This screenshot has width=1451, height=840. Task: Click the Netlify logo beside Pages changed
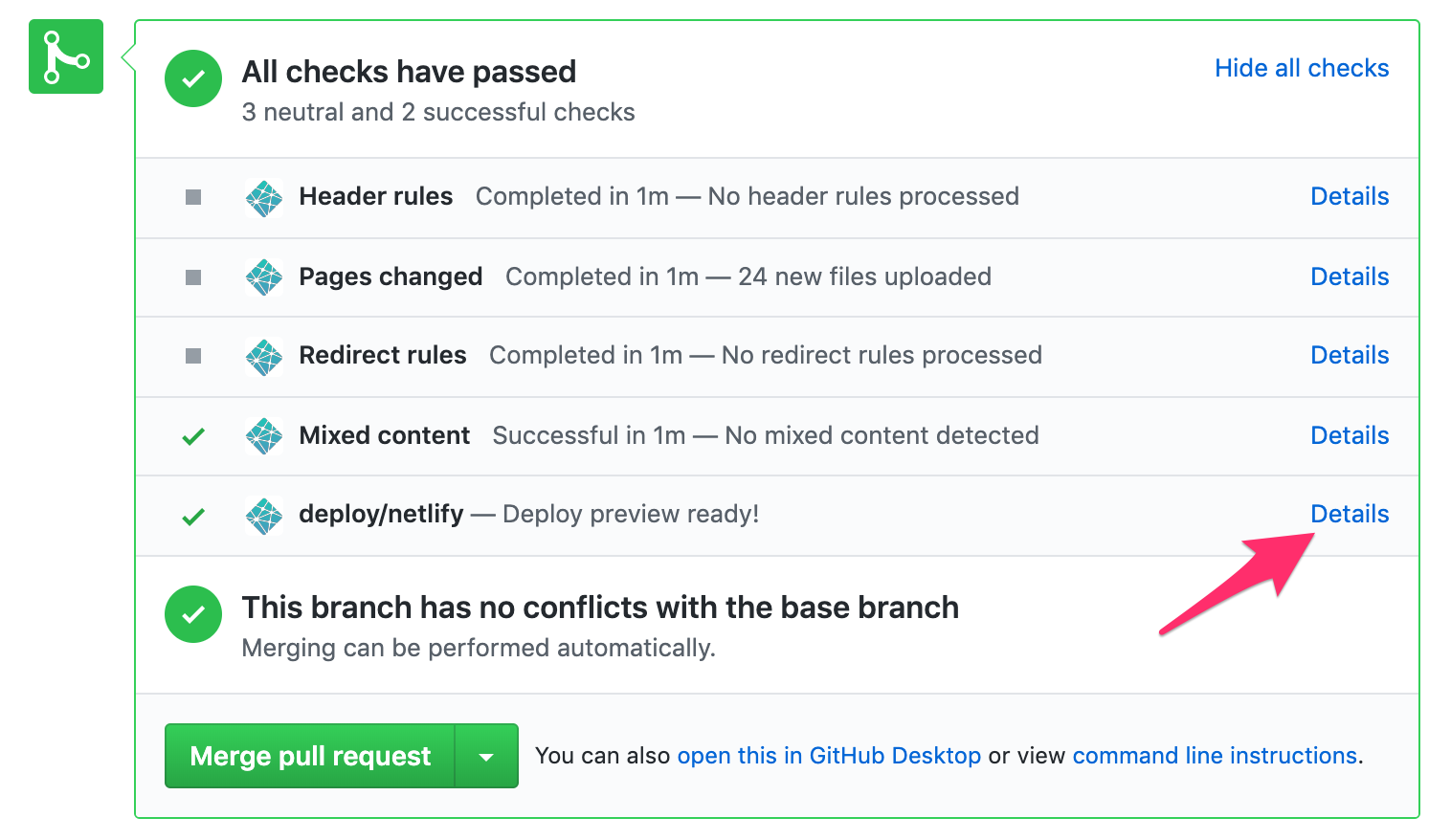click(x=264, y=277)
